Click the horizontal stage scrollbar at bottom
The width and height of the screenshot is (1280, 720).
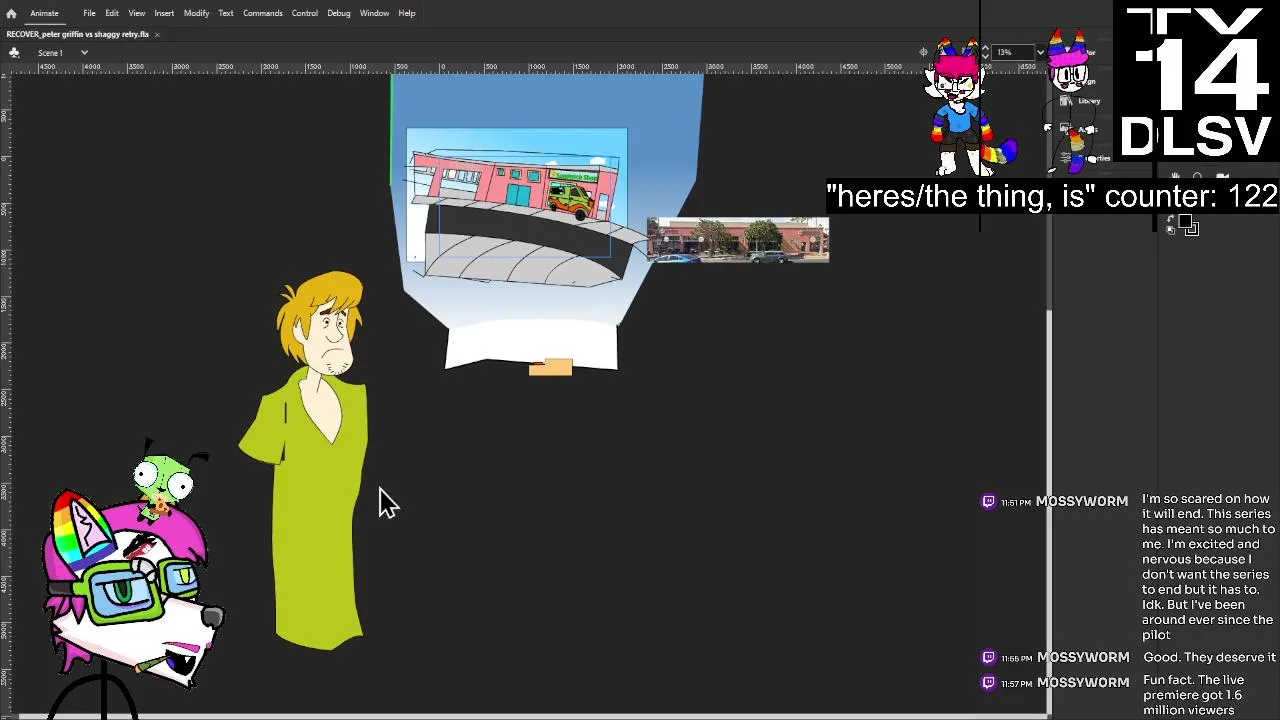click(530, 716)
